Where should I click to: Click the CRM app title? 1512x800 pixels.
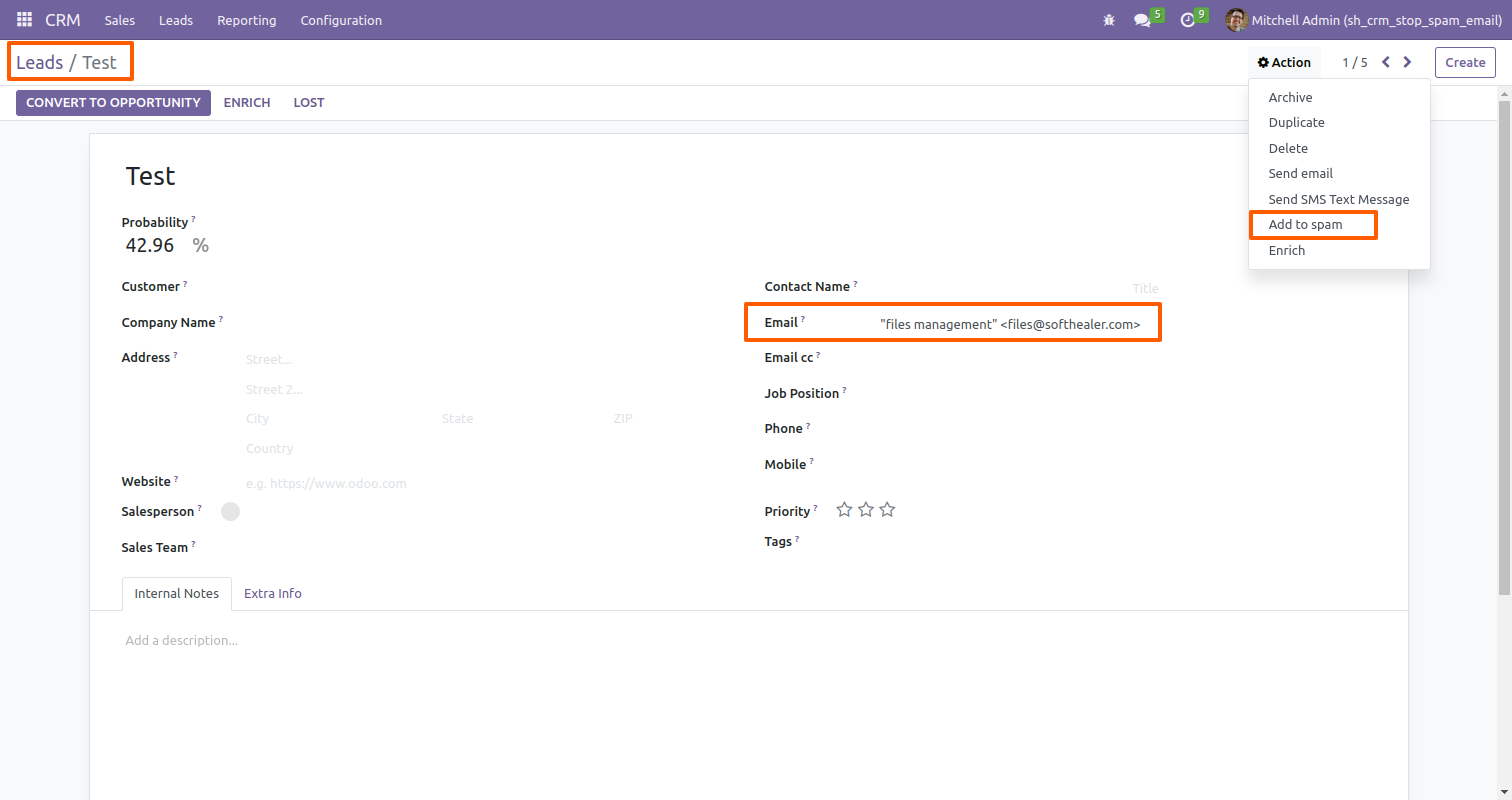coord(62,20)
